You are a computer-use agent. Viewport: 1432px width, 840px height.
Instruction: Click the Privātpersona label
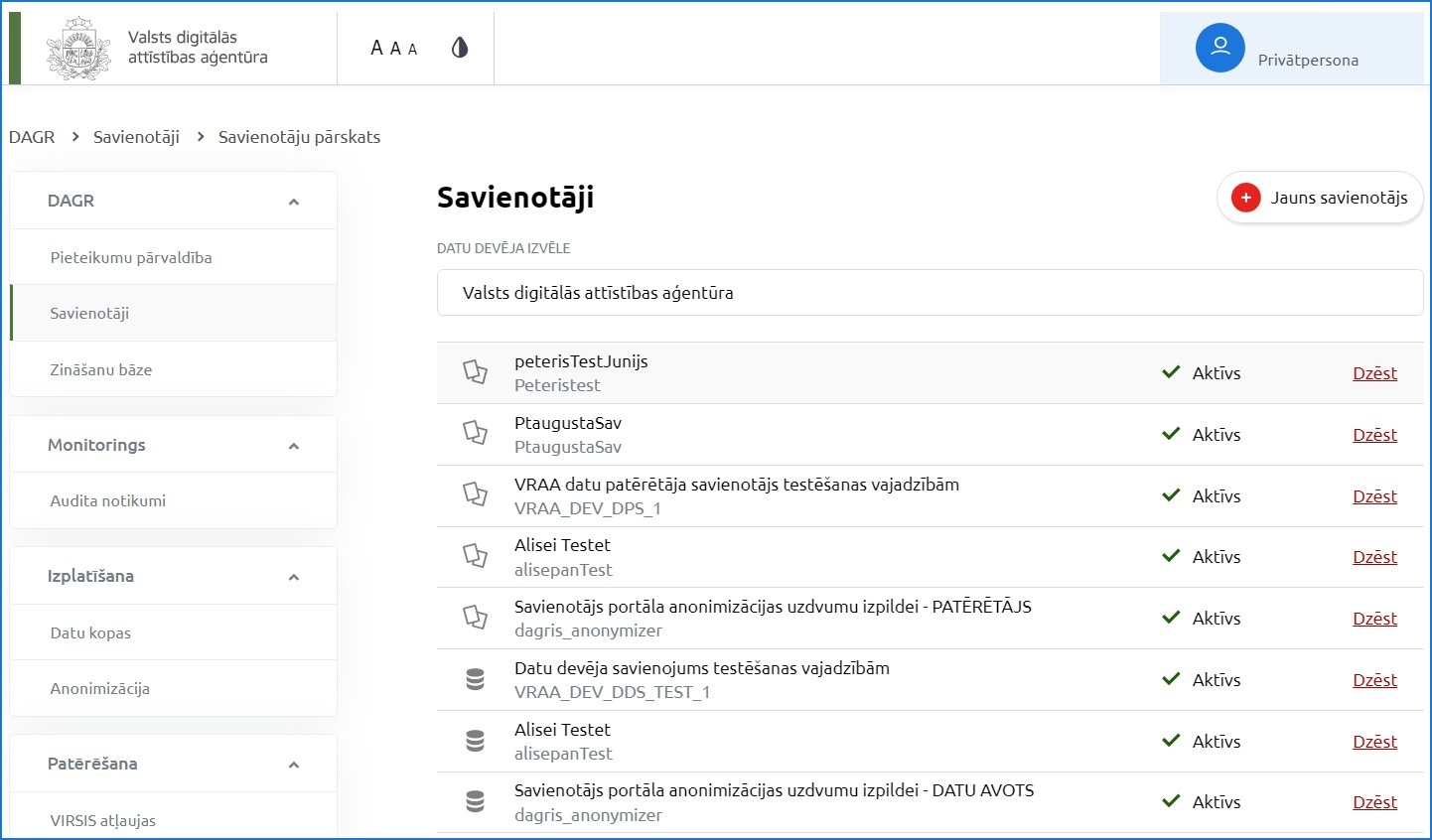pos(1308,60)
